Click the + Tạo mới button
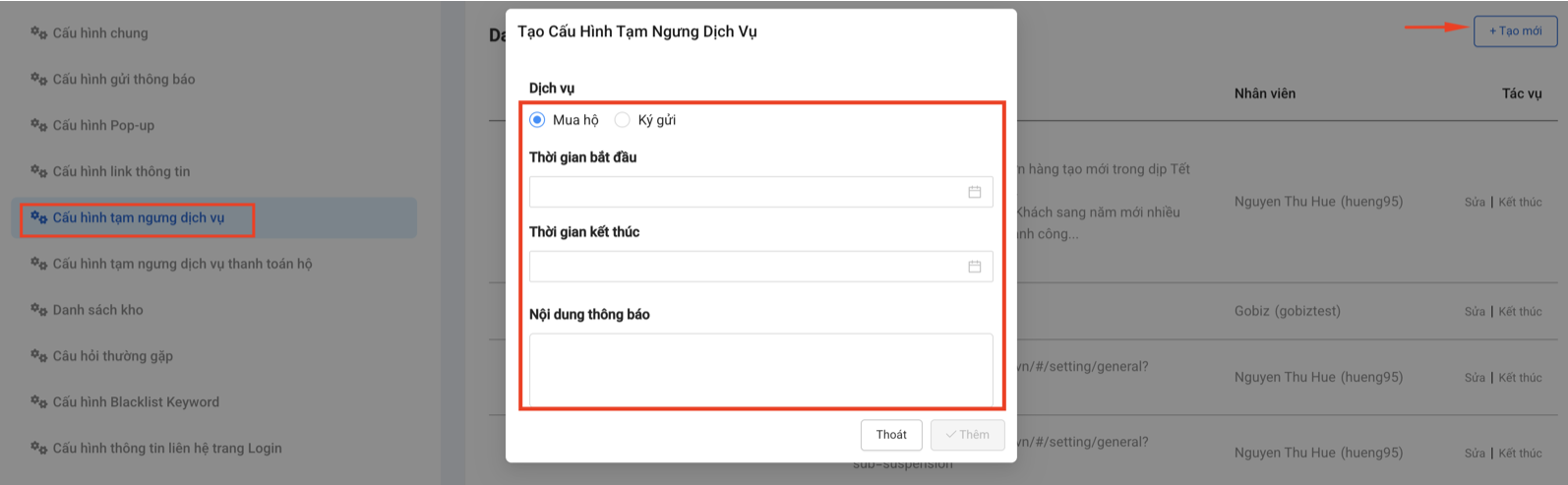Screen dimensions: 1568x485 pyautogui.click(x=1515, y=31)
